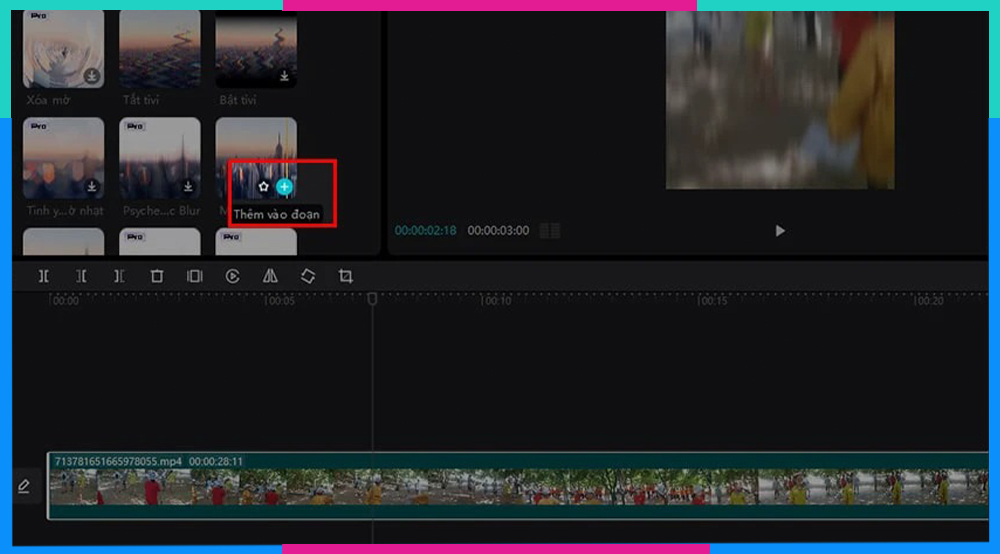Click the pencil icon beside video track
Screen dimensions: 1000x554
[x=24, y=486]
